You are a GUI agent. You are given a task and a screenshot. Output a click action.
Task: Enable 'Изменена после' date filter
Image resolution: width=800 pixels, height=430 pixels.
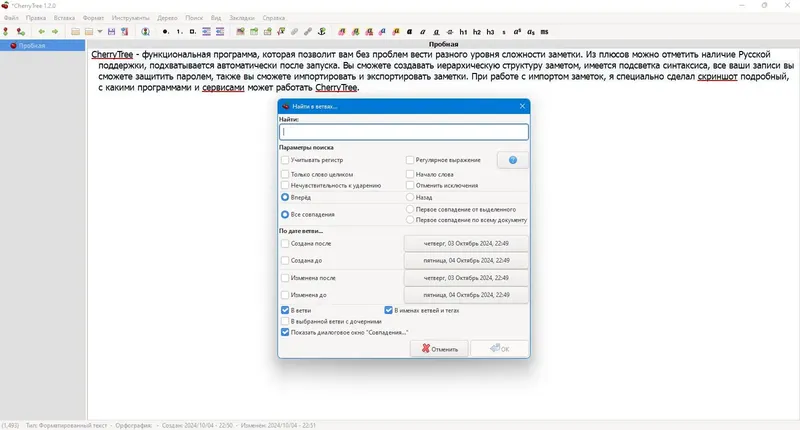point(285,278)
